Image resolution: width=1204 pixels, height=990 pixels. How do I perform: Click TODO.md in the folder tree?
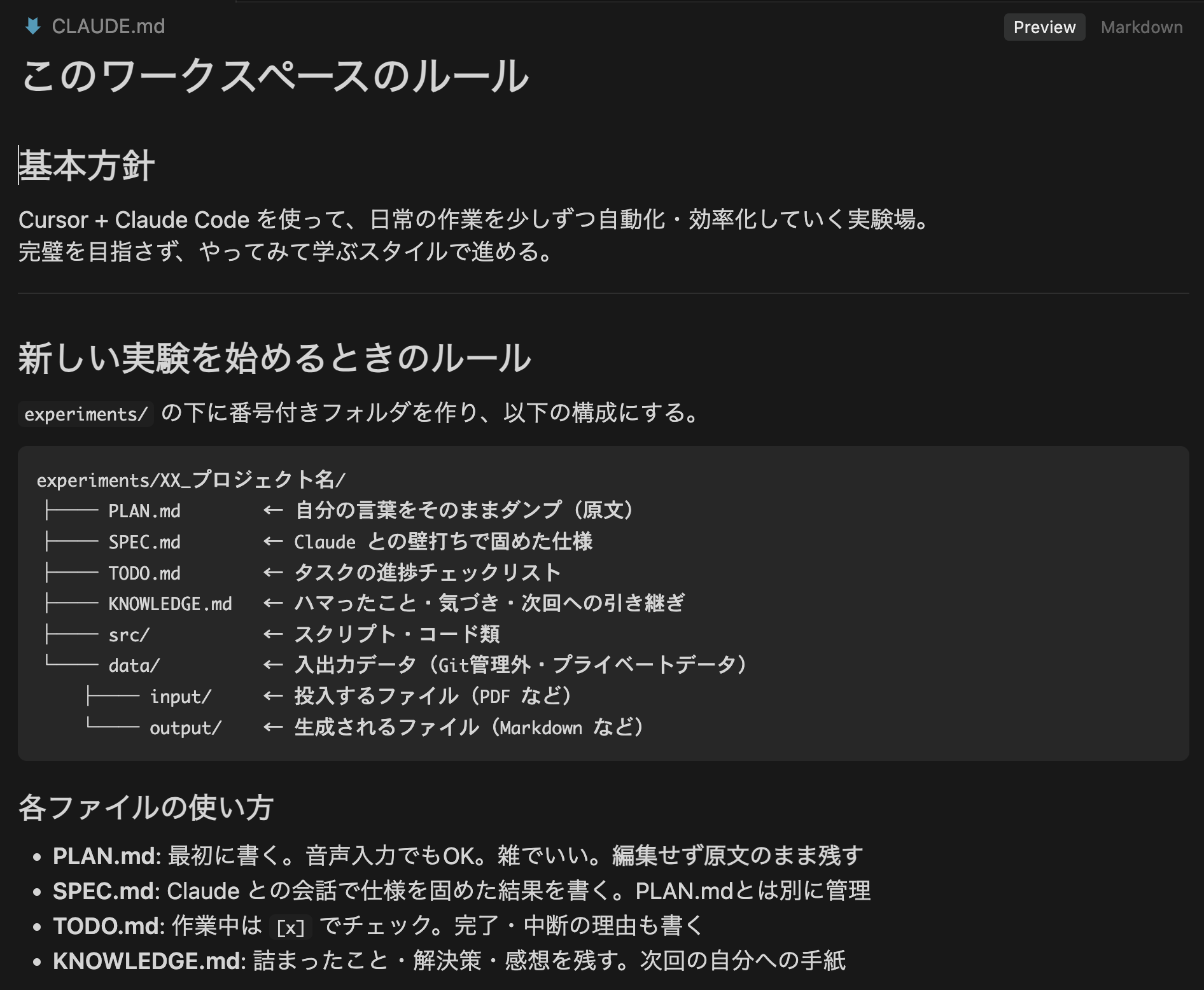[144, 573]
